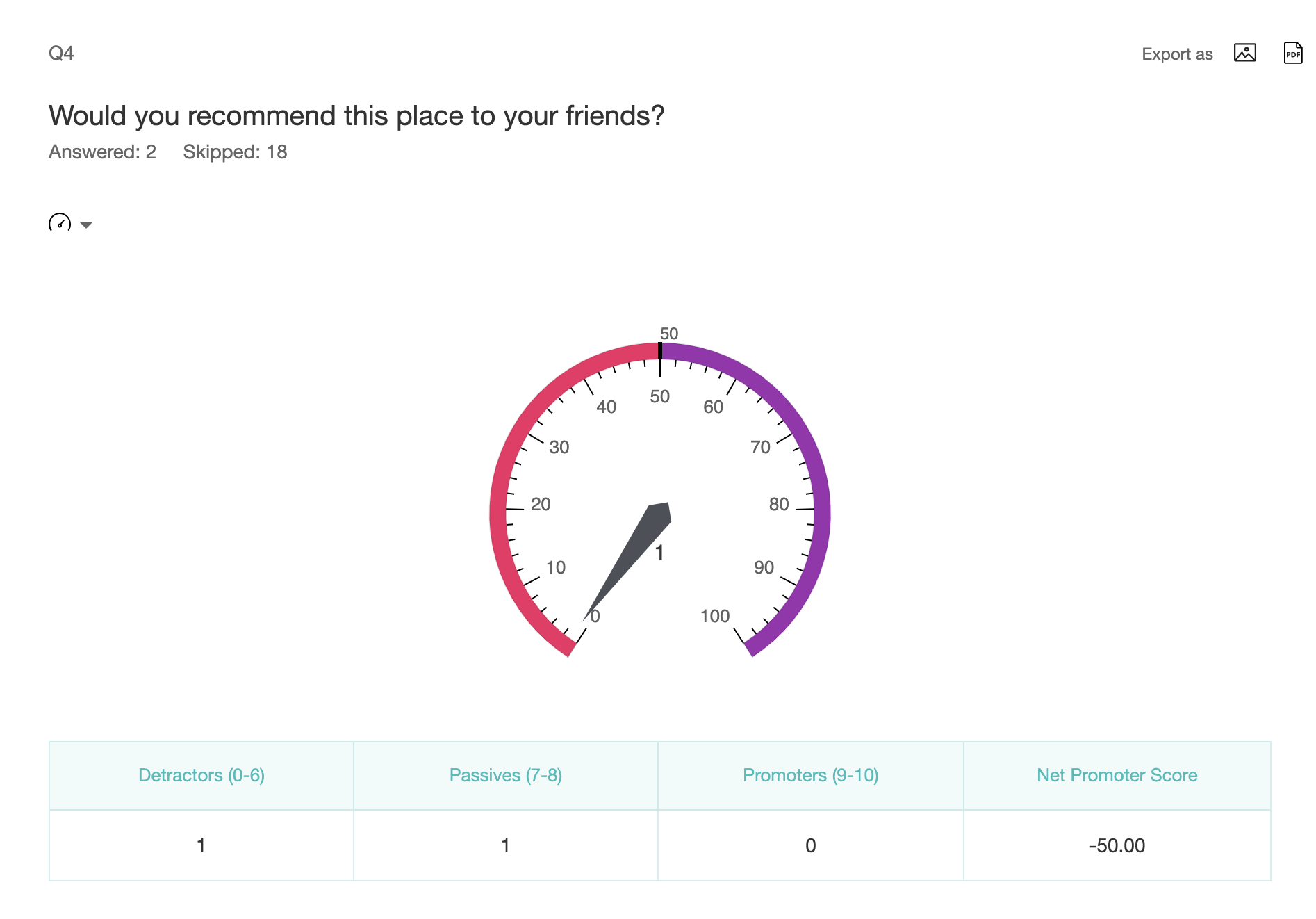Click the gauge chart type icon
This screenshot has height=919, width=1316.
click(60, 223)
